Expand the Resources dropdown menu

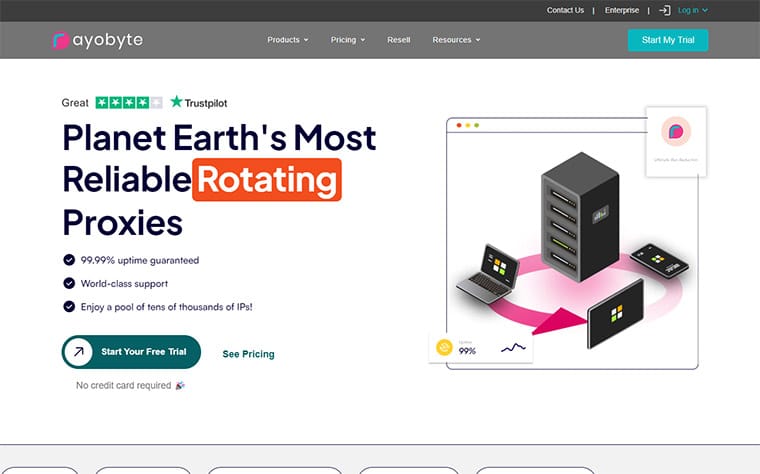456,40
